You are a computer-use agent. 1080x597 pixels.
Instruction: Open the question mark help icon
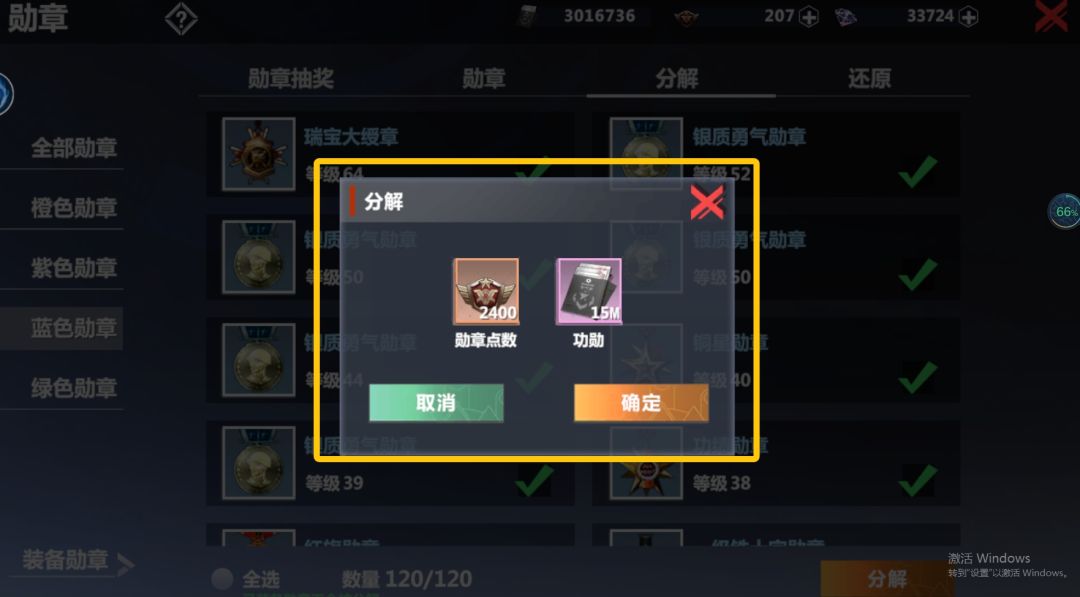181,19
